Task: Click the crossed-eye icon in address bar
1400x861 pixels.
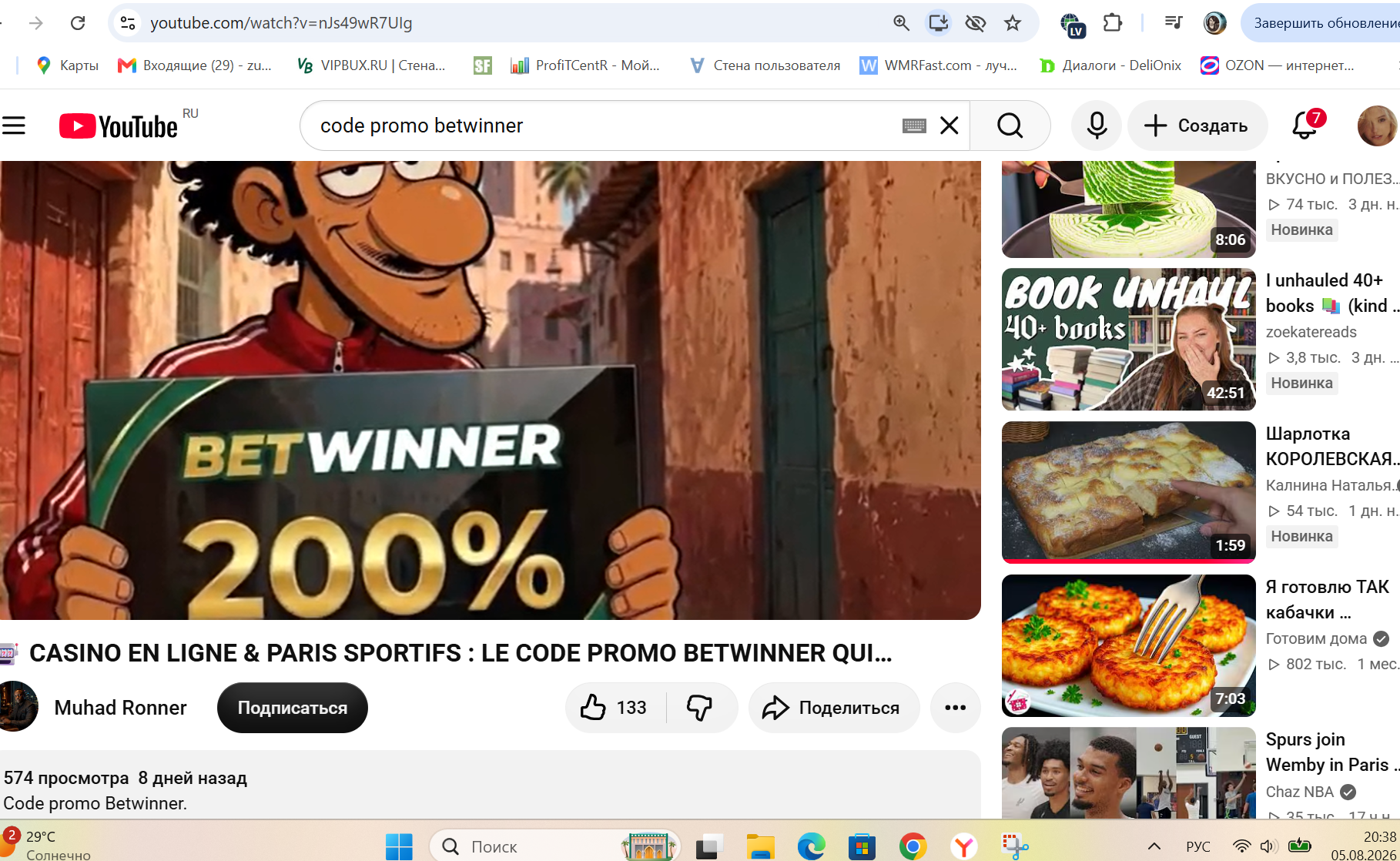Action: pos(976,23)
